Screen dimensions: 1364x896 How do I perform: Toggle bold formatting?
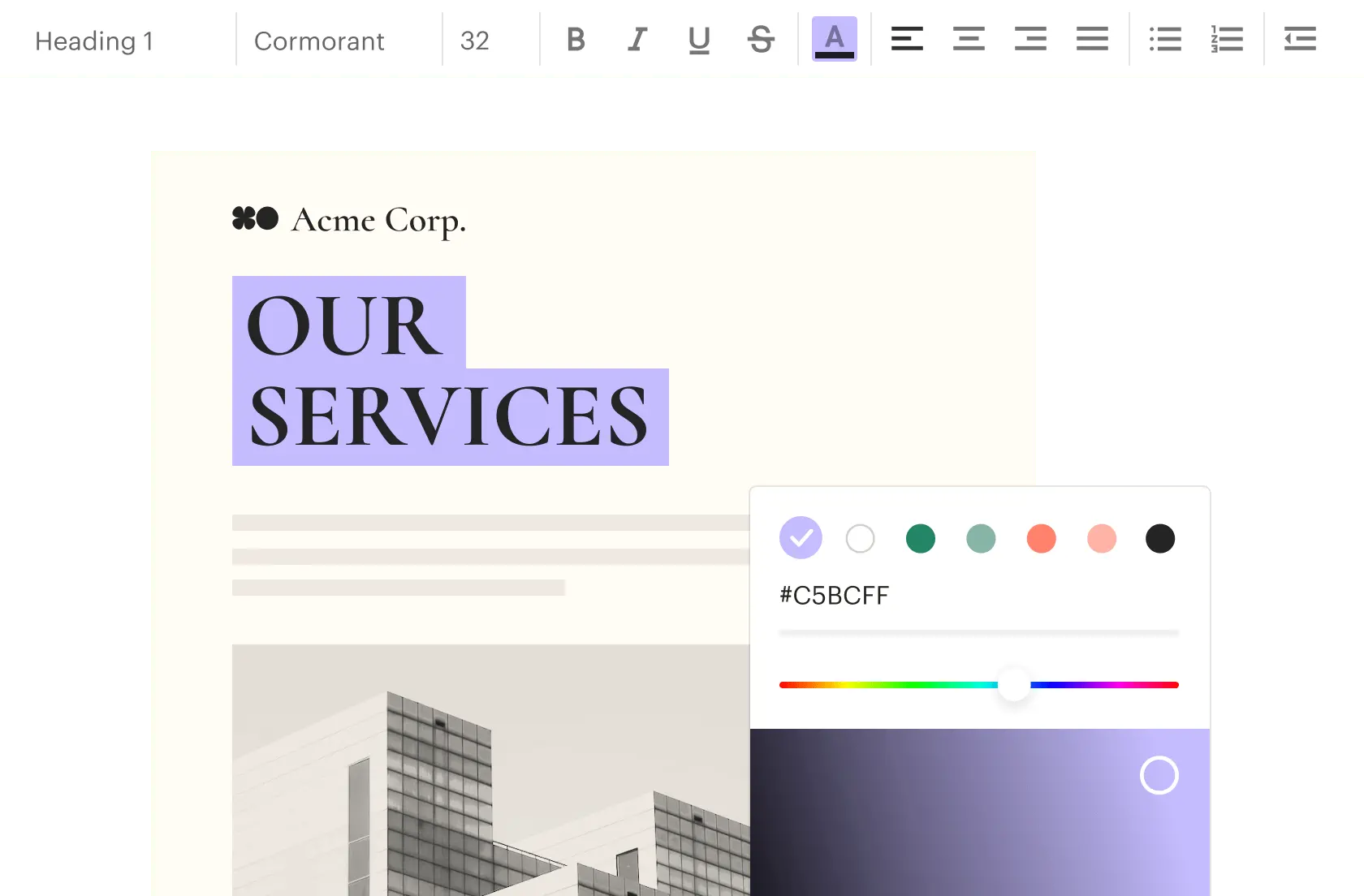point(576,39)
